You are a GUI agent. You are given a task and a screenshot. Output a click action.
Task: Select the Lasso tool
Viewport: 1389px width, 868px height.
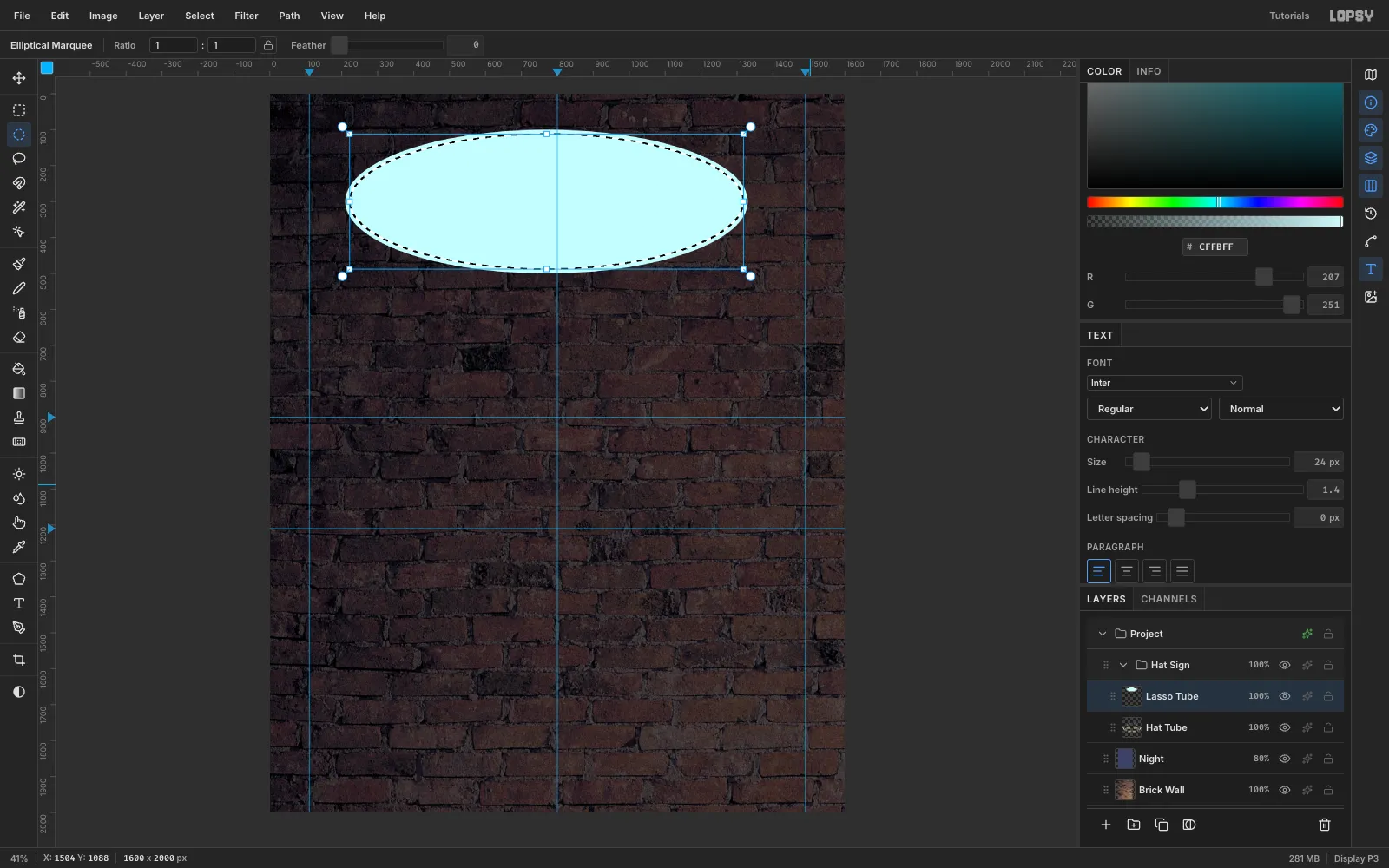tap(19, 159)
